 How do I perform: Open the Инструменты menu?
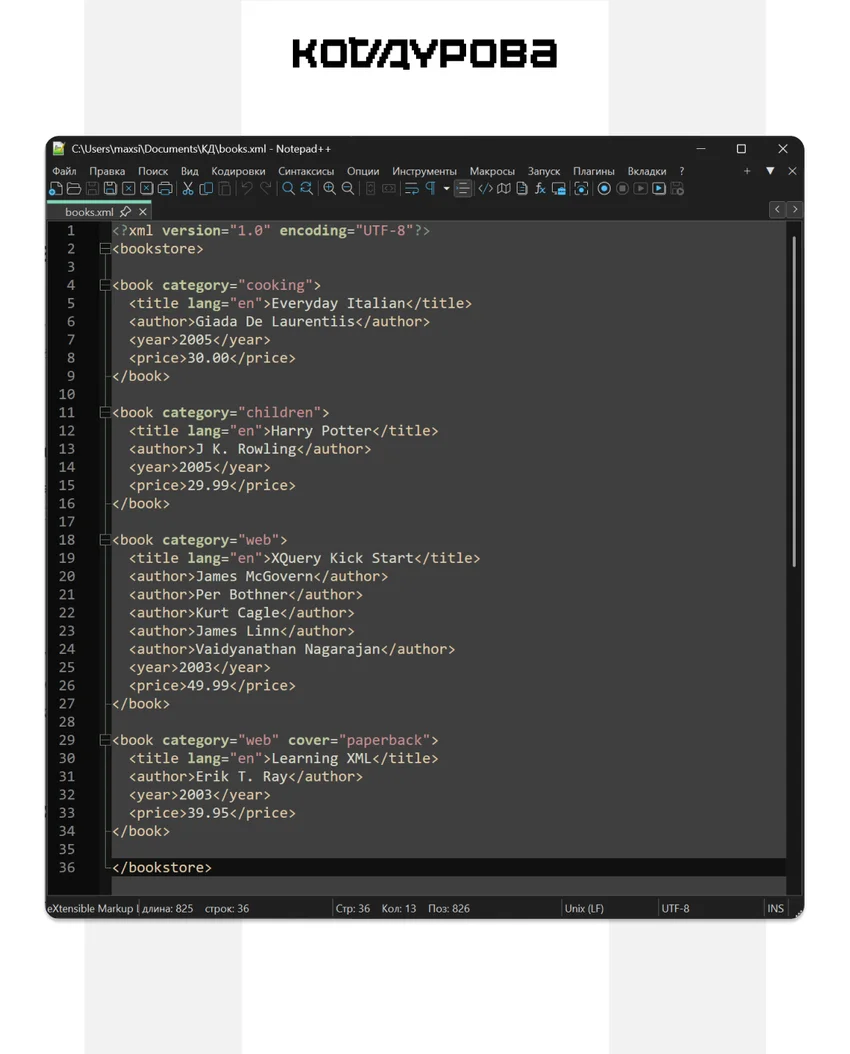point(424,171)
